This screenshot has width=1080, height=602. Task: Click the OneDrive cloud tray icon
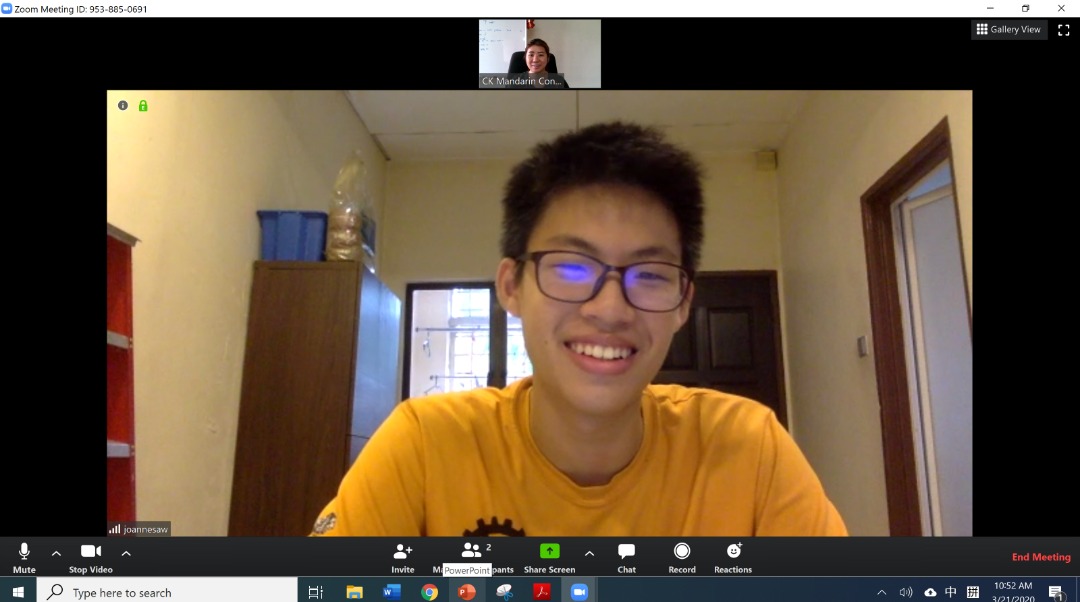[x=930, y=592]
